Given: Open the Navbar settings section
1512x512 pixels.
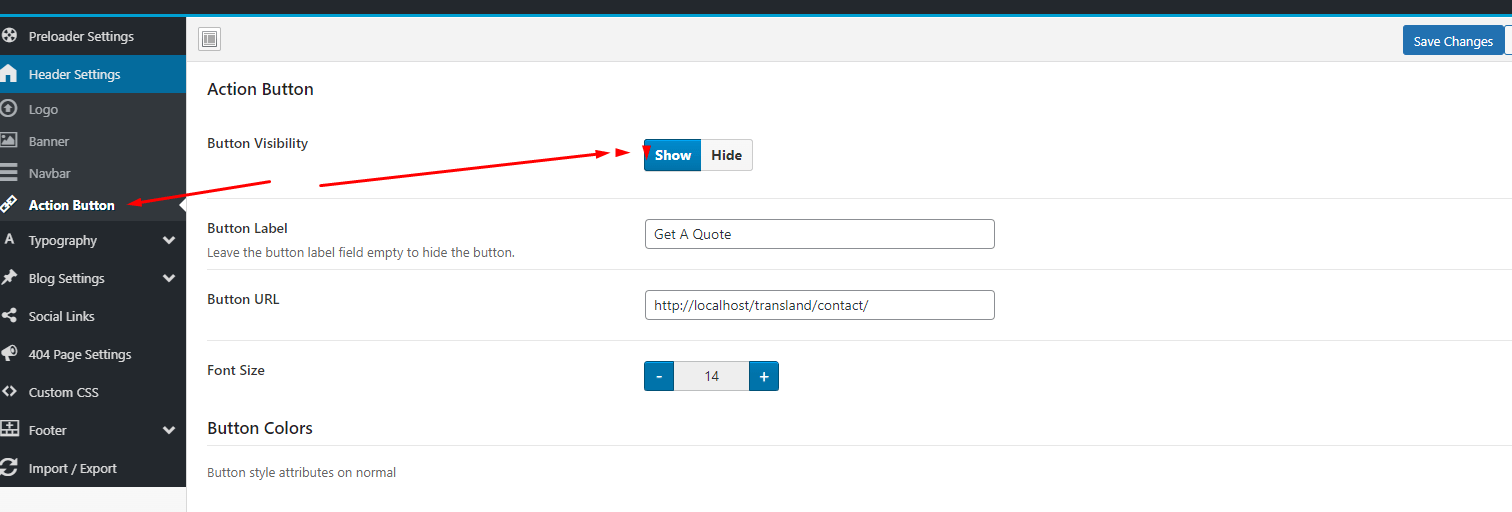Looking at the screenshot, I should 49,173.
